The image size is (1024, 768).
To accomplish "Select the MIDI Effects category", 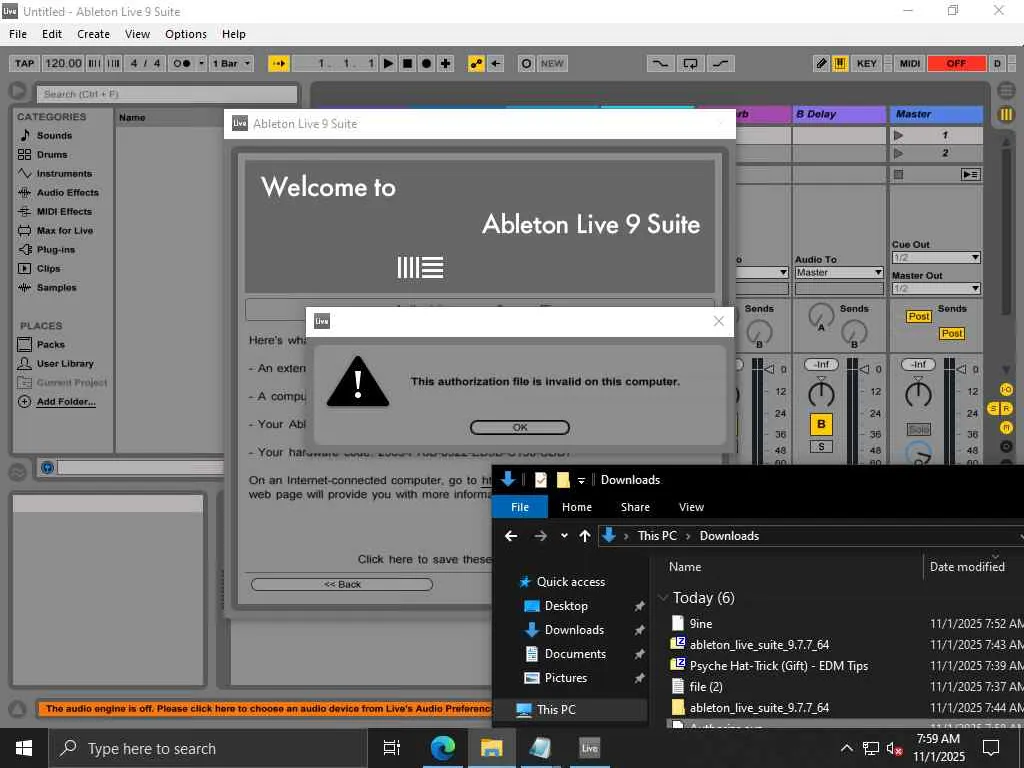I will [x=64, y=212].
